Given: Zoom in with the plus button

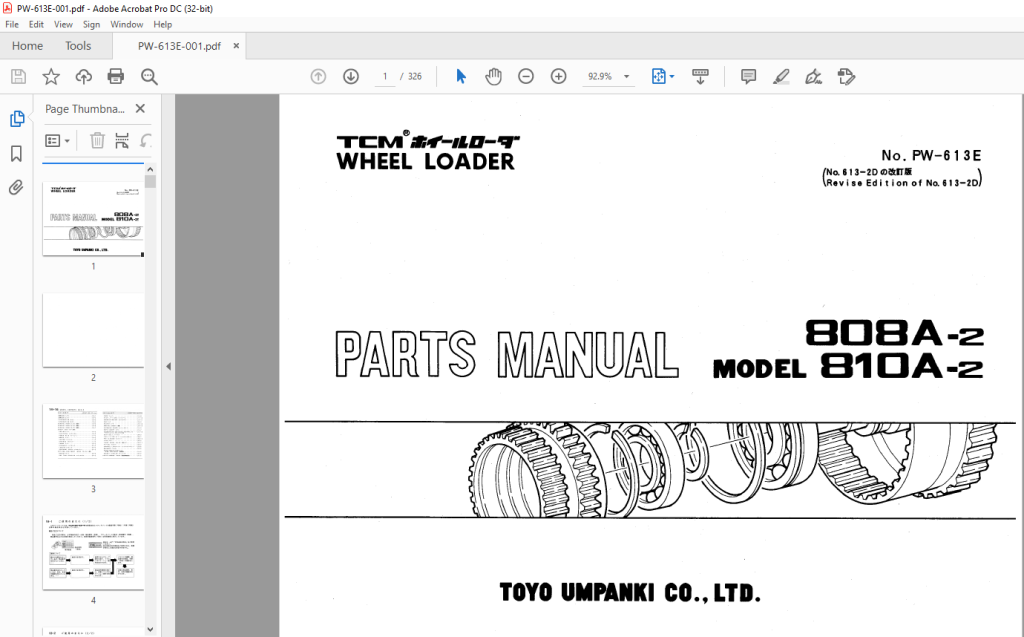Looking at the screenshot, I should click(558, 76).
